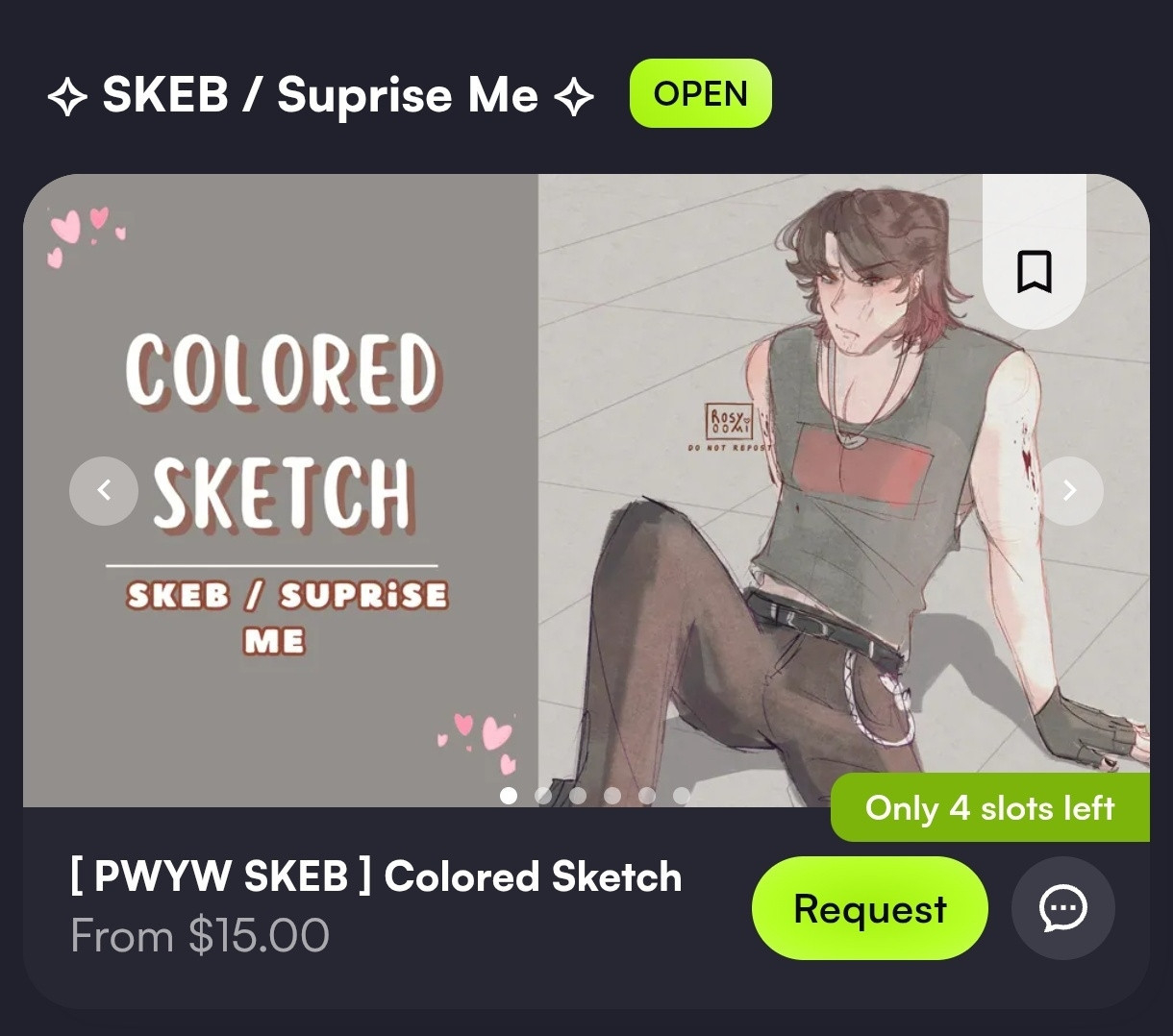The height and width of the screenshot is (1036, 1173).
Task: Click the Only 4 slots left badge
Action: 990,807
